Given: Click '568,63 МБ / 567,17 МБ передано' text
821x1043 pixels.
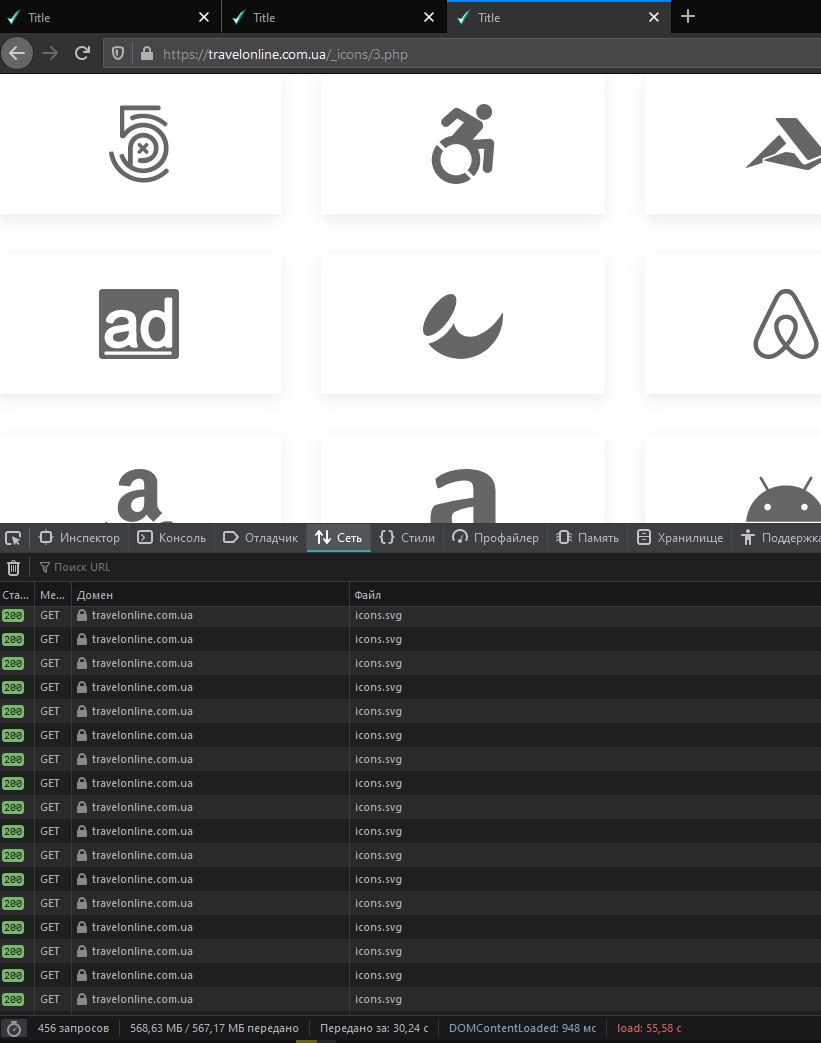Looking at the screenshot, I should point(214,1028).
